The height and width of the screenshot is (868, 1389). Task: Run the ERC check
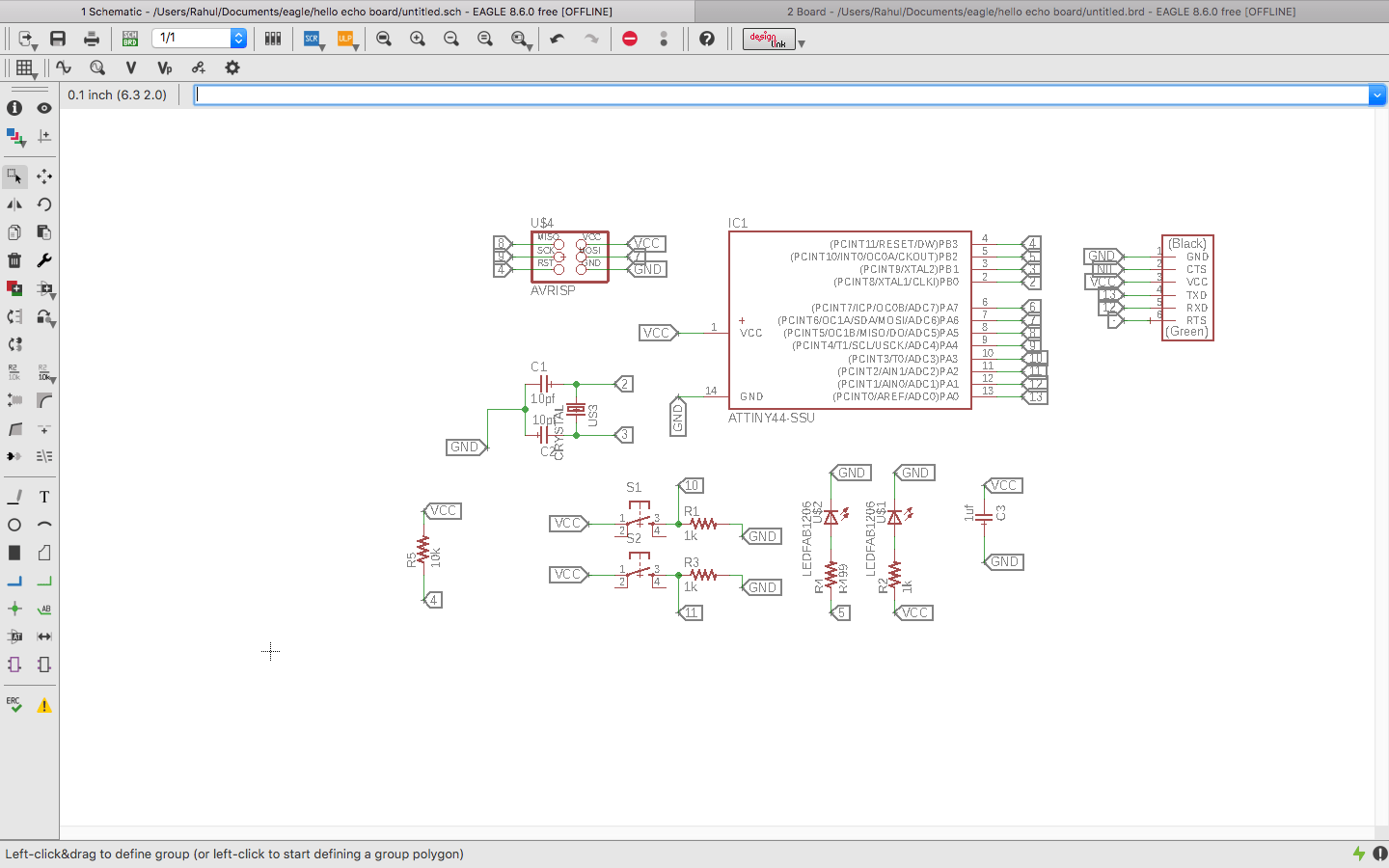14,705
